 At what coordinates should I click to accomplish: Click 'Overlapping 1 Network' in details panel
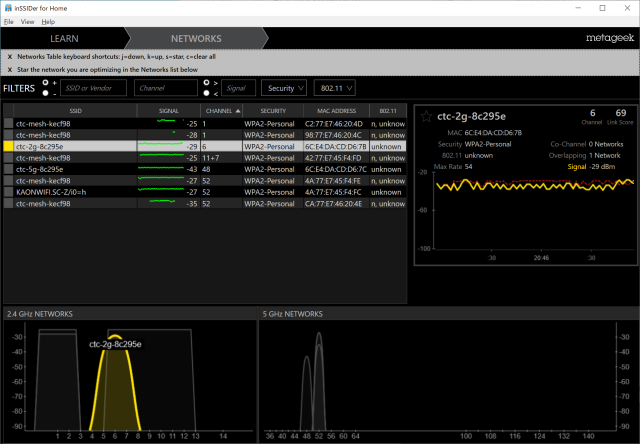coord(584,155)
